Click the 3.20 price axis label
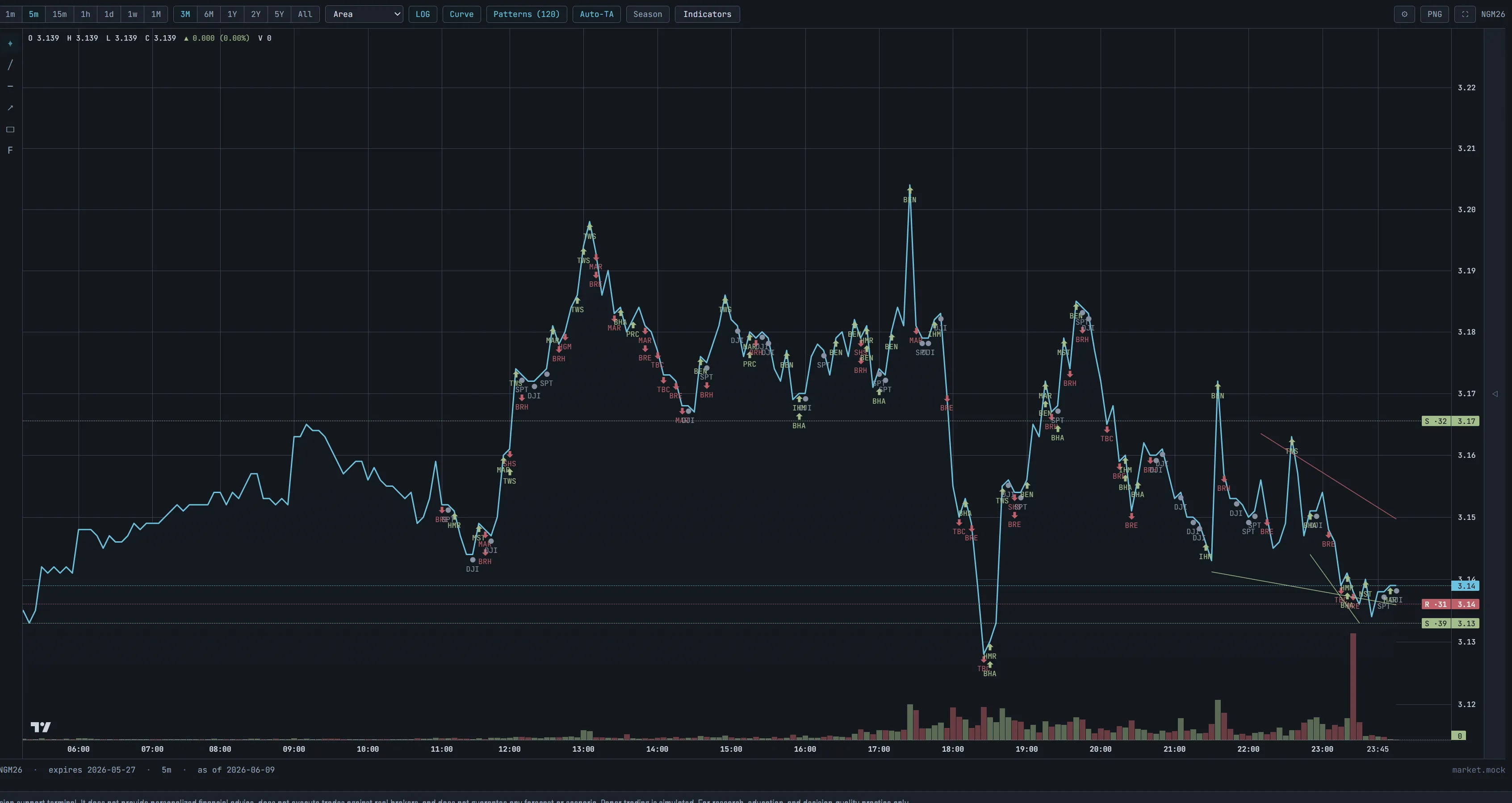Screen dimensions: 1512x803 coord(1466,209)
